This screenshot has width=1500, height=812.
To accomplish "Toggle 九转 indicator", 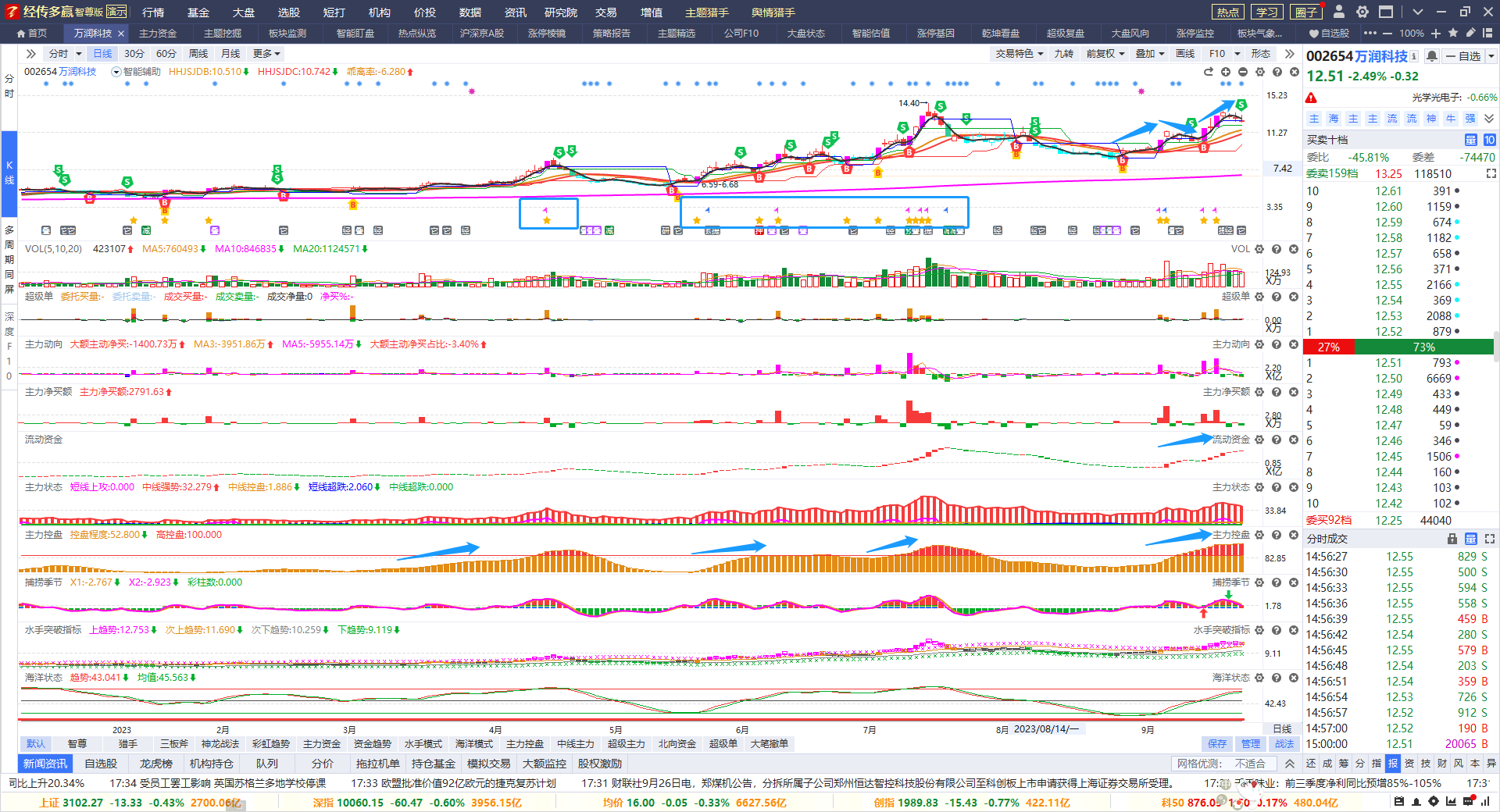I will [1063, 54].
